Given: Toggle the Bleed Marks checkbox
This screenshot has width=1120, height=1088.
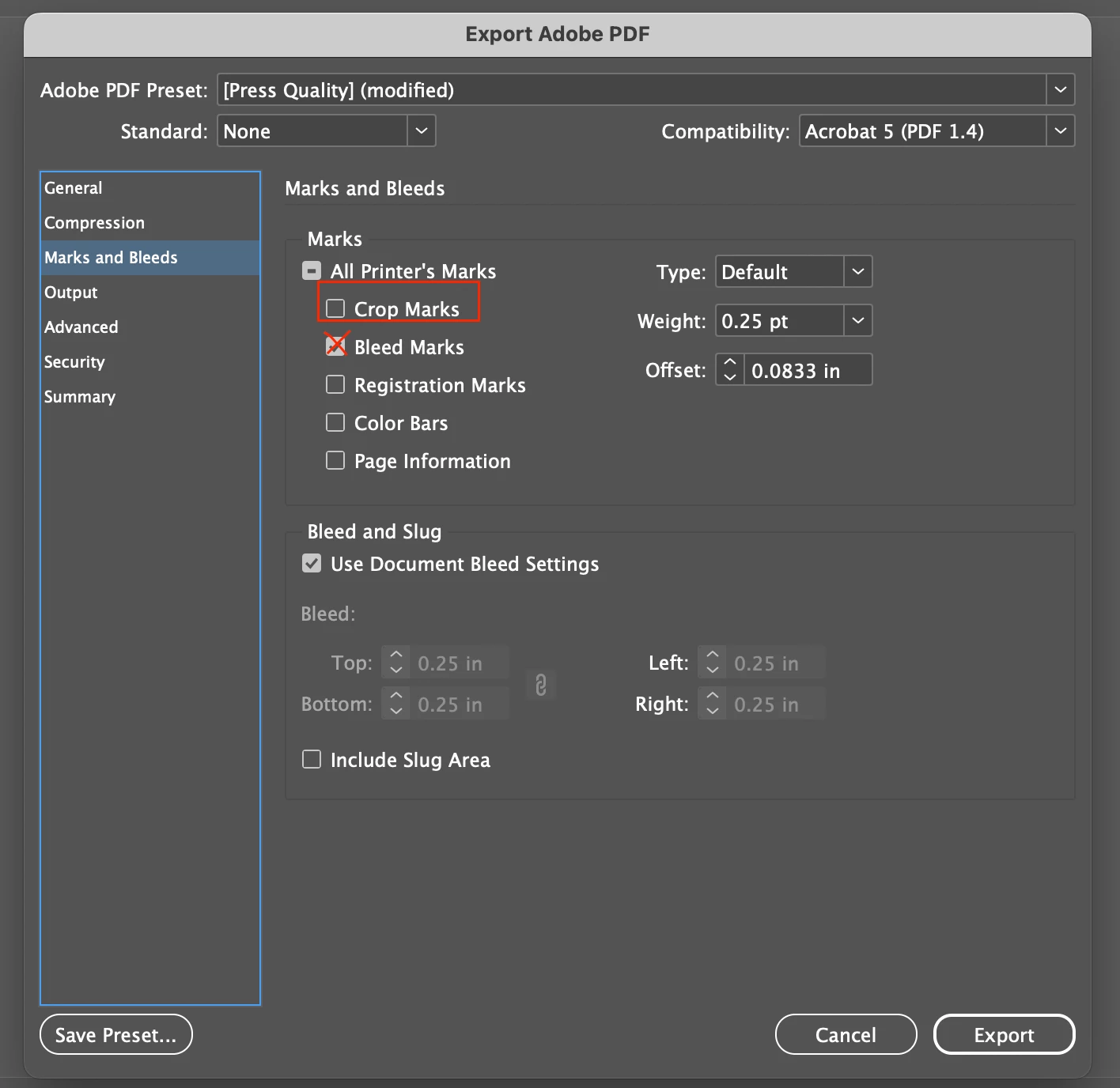Looking at the screenshot, I should click(335, 346).
